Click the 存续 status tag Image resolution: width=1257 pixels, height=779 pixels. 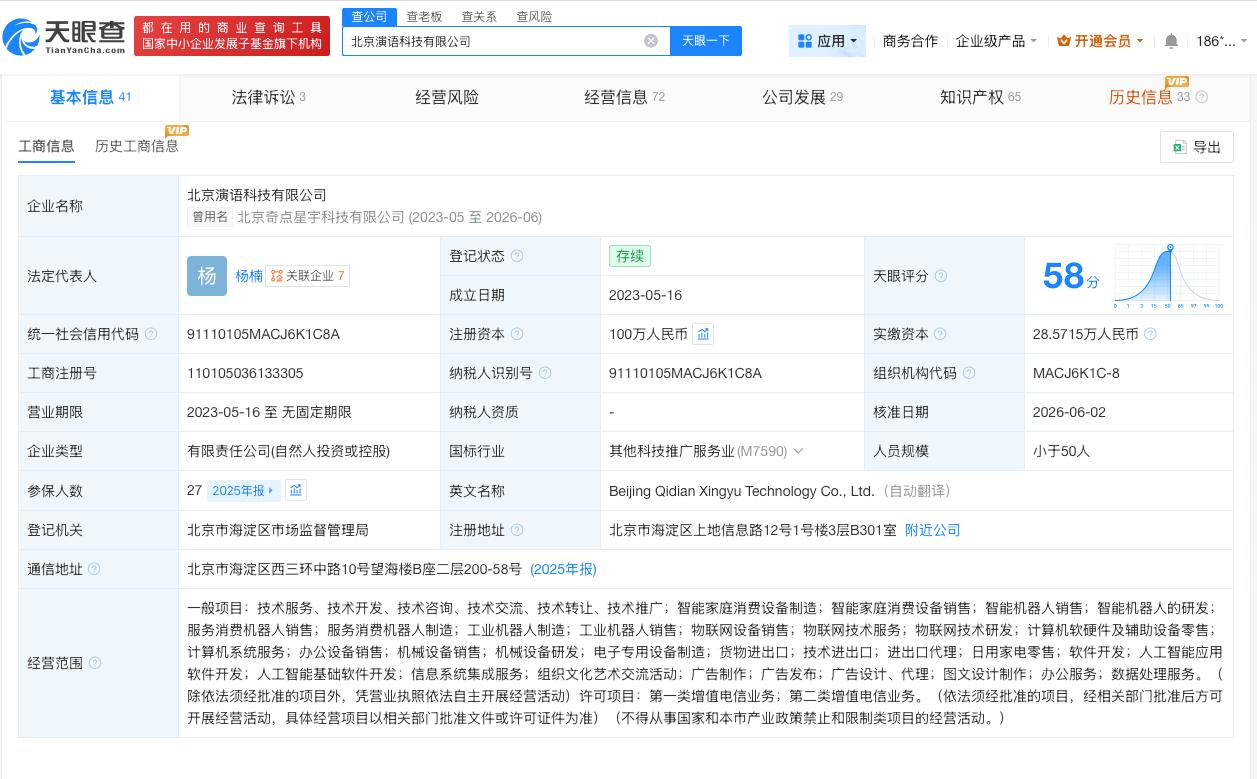(630, 256)
